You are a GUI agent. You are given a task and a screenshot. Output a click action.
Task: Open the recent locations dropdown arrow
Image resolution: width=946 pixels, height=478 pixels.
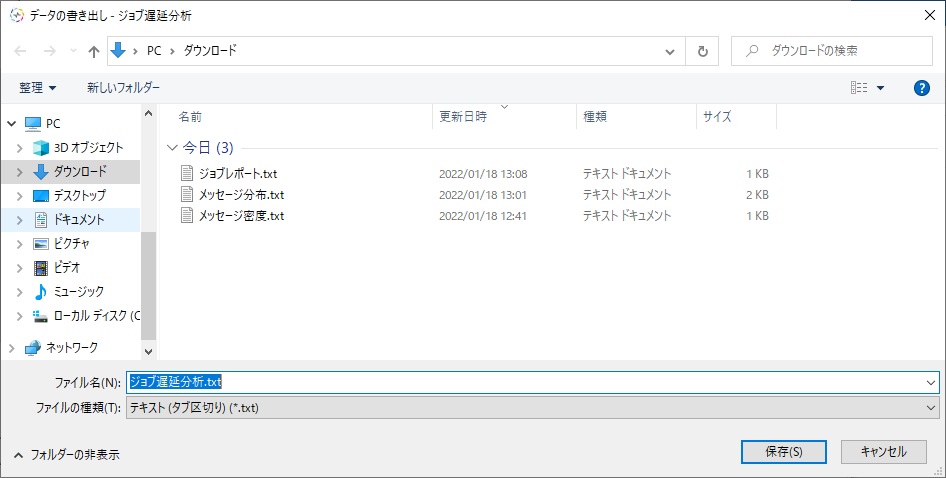point(73,51)
